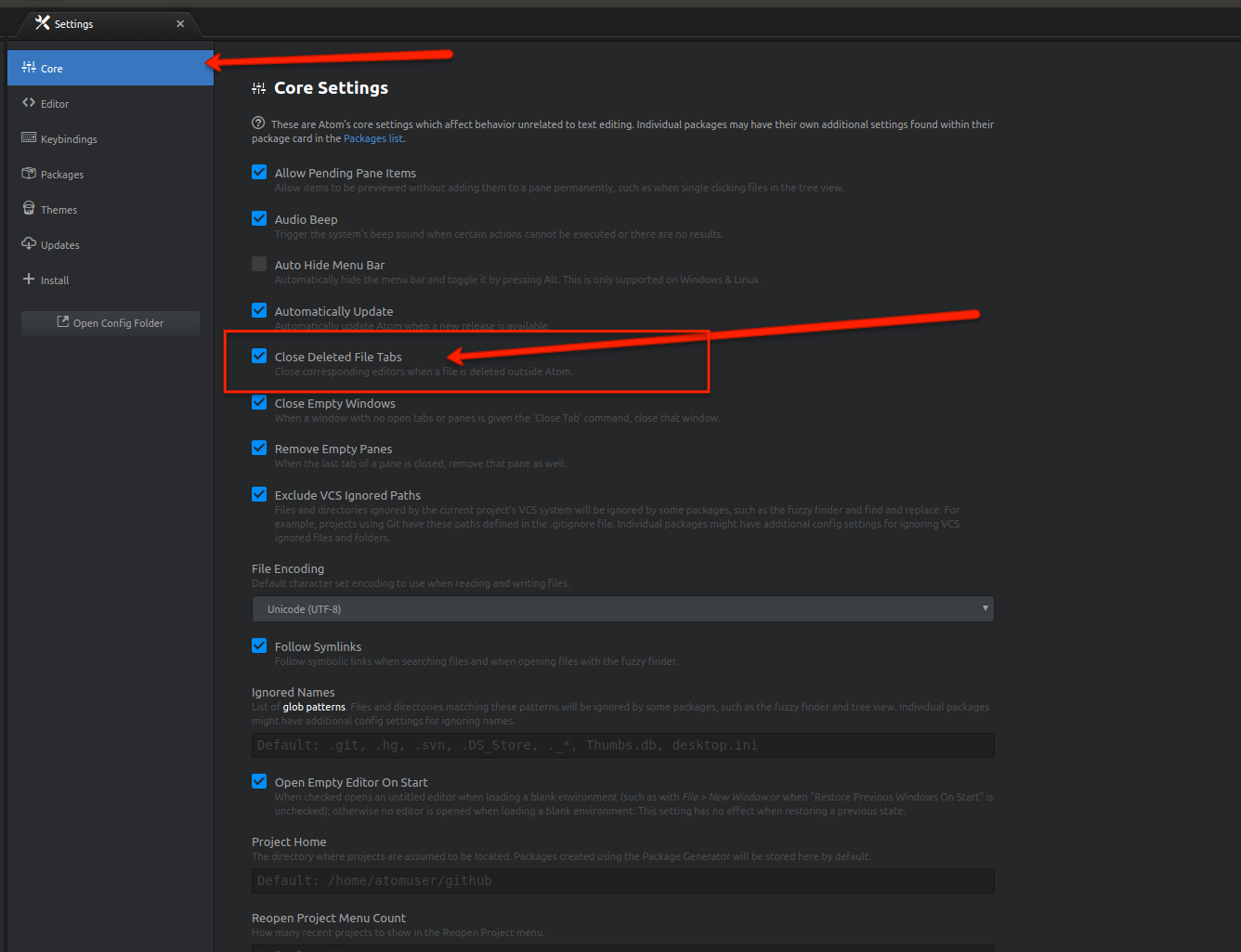Click the File Encoding label
Viewport: 1241px width, 952px height.
coord(288,568)
